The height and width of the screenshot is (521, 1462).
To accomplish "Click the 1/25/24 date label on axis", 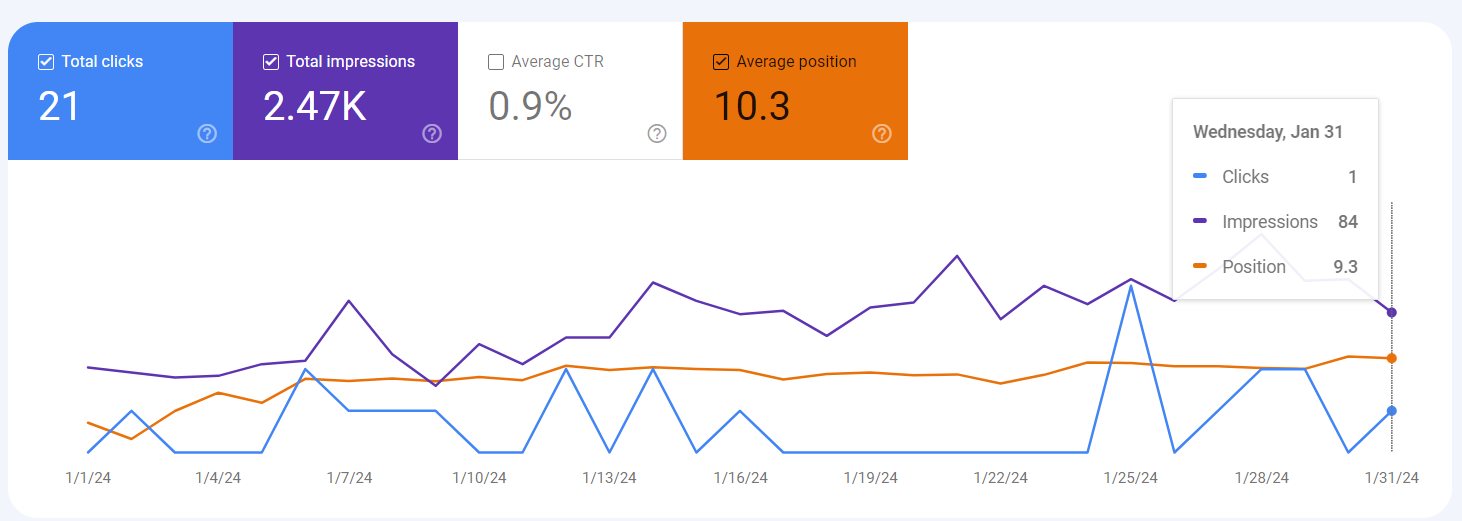I will 1131,478.
